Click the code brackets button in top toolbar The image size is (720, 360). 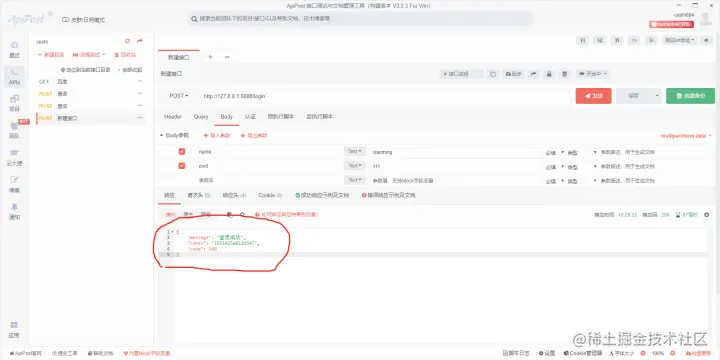tap(634, 40)
